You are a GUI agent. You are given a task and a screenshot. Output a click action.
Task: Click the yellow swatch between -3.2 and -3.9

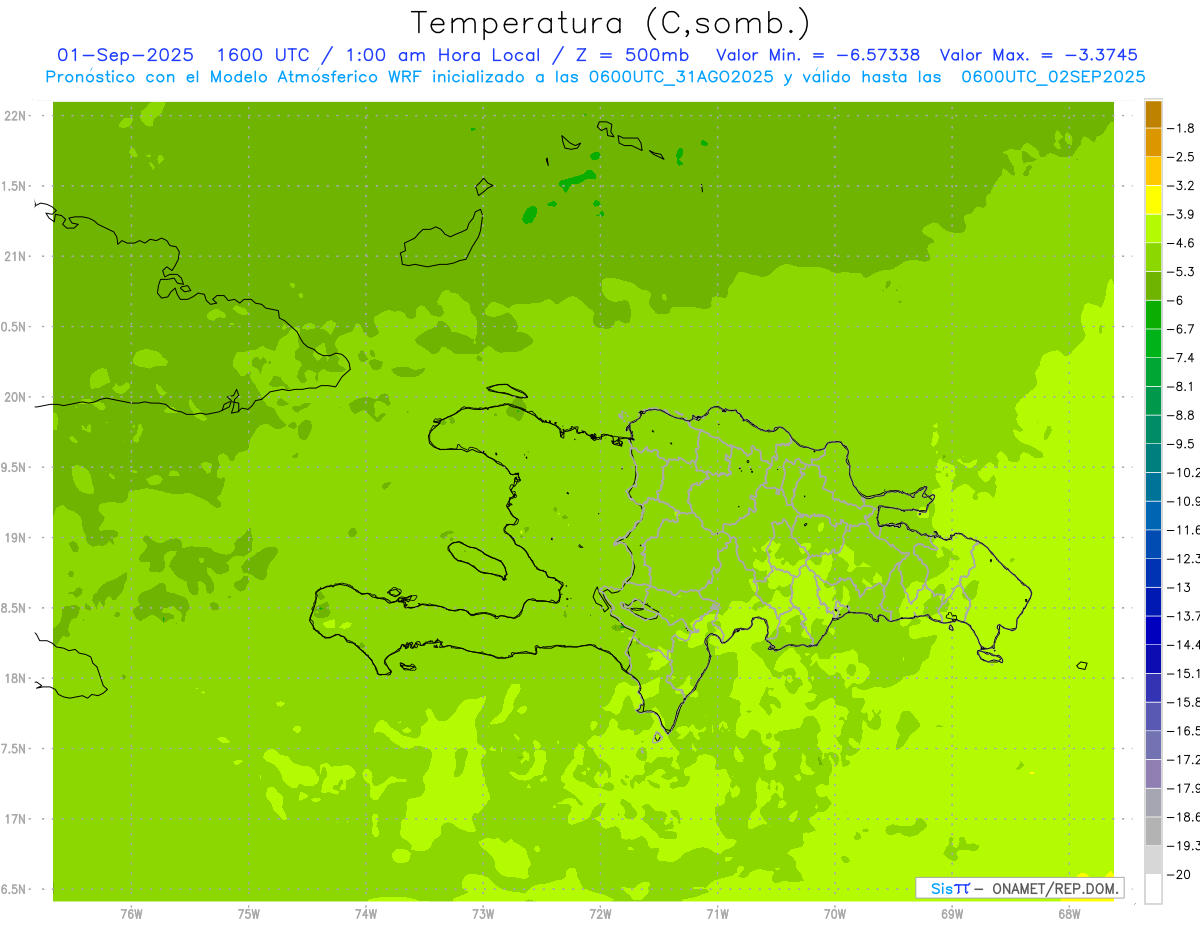(x=1153, y=201)
